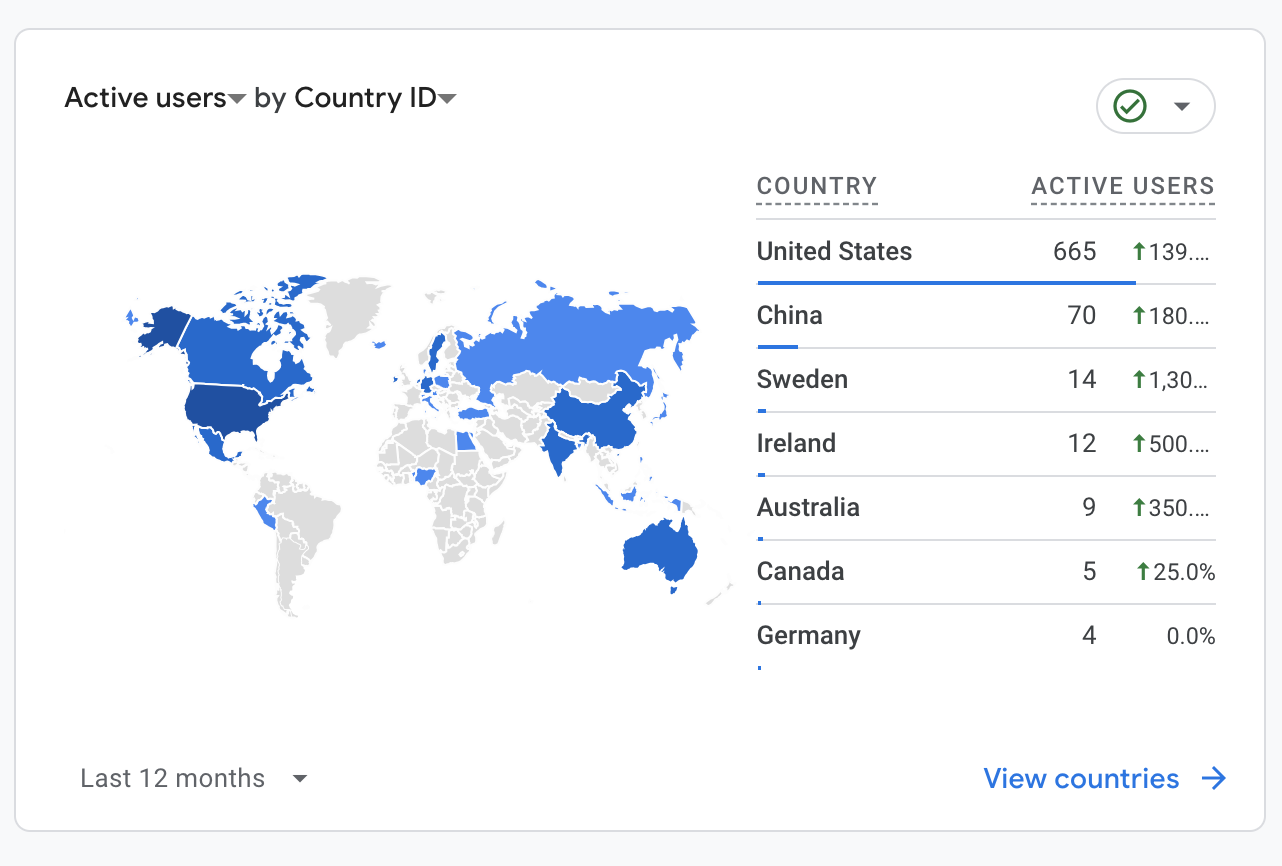
Task: Open the View countries report link
Action: pos(1081,779)
